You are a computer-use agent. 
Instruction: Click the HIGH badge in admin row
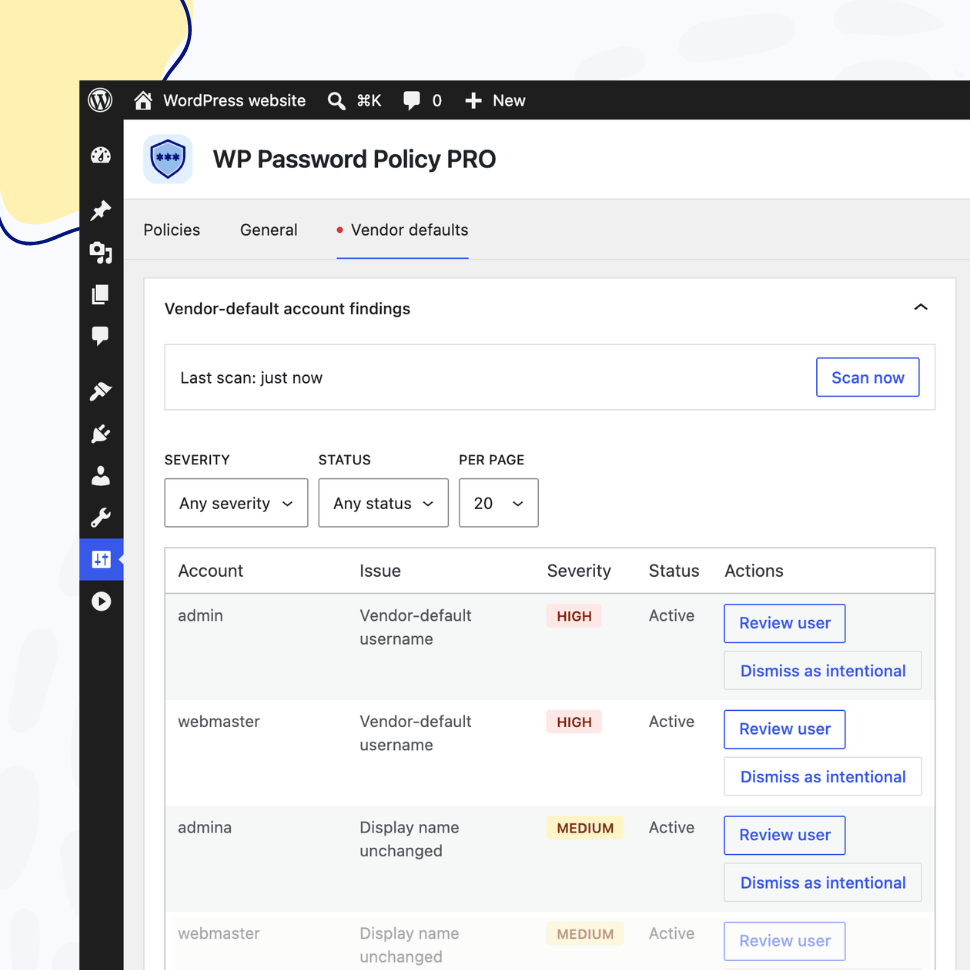pos(574,616)
